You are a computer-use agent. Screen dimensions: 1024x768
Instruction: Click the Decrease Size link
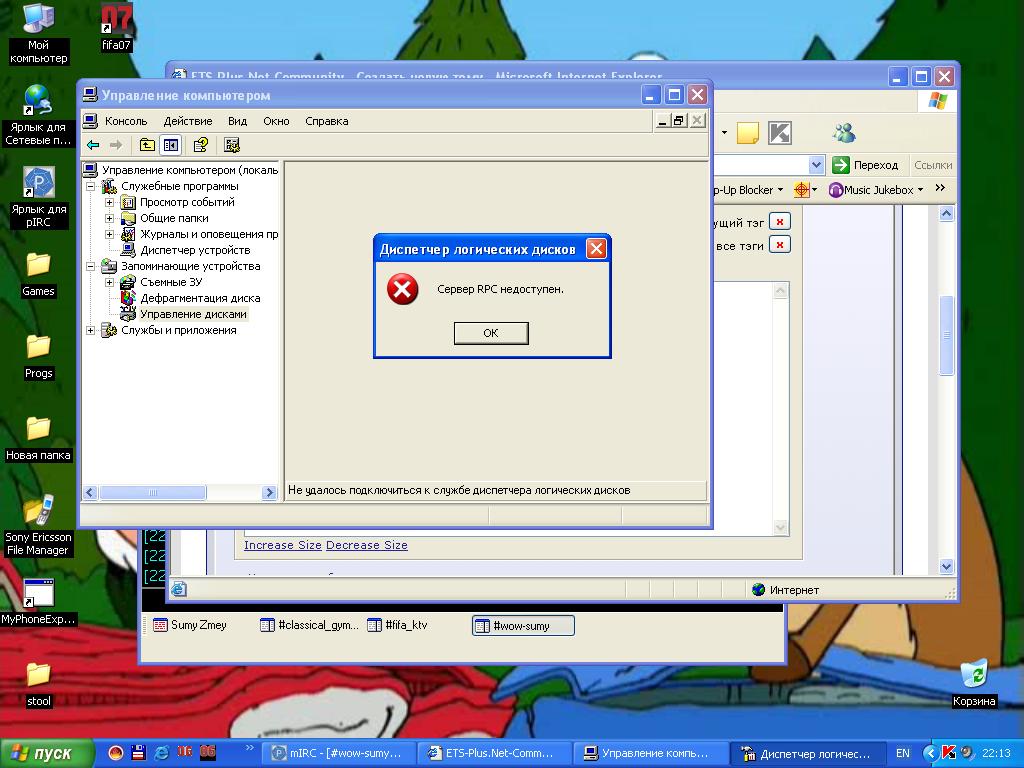367,545
